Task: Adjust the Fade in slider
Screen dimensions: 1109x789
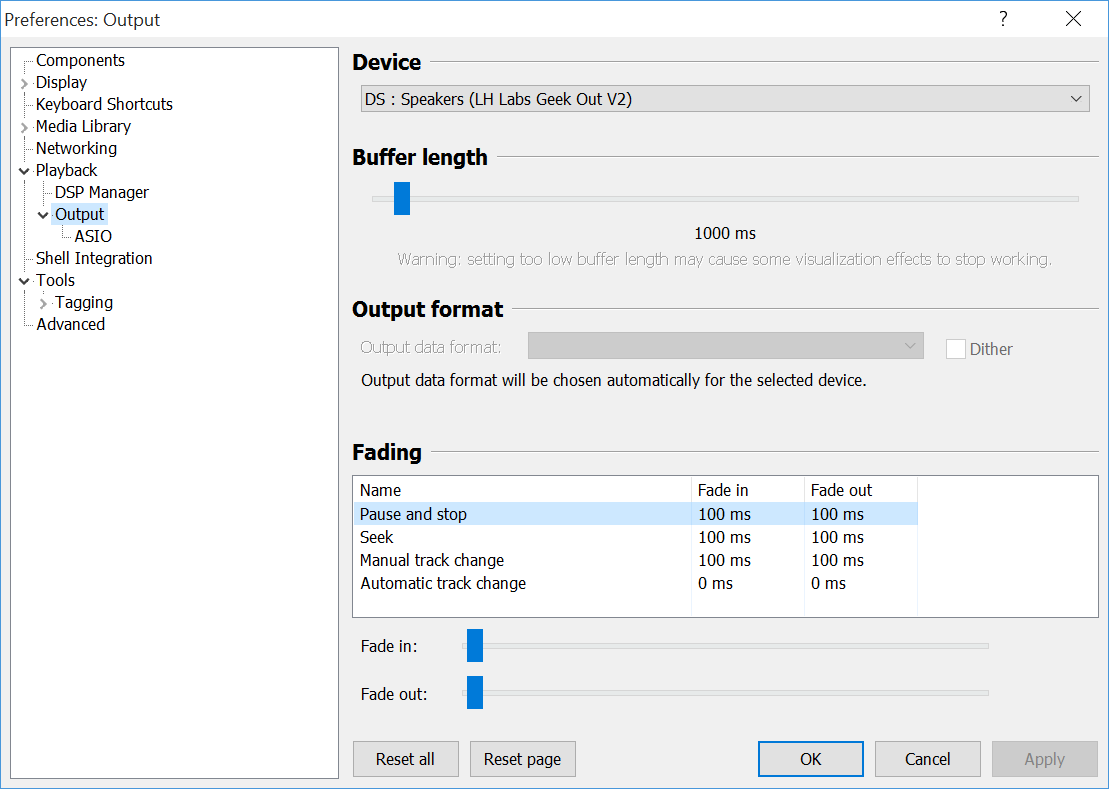Action: pyautogui.click(x=473, y=645)
